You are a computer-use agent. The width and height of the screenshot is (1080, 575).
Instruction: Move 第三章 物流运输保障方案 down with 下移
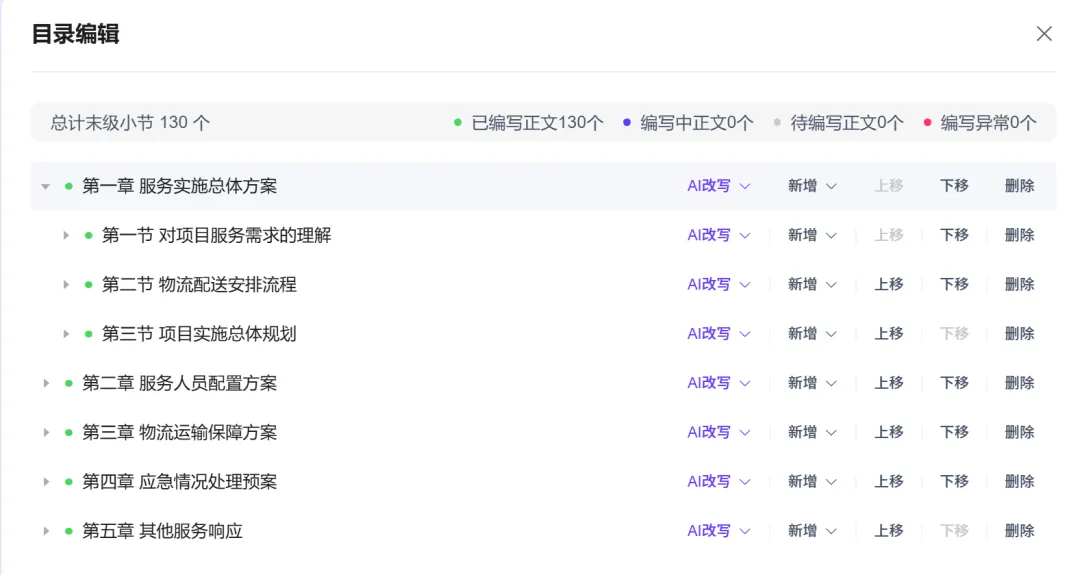click(x=954, y=432)
